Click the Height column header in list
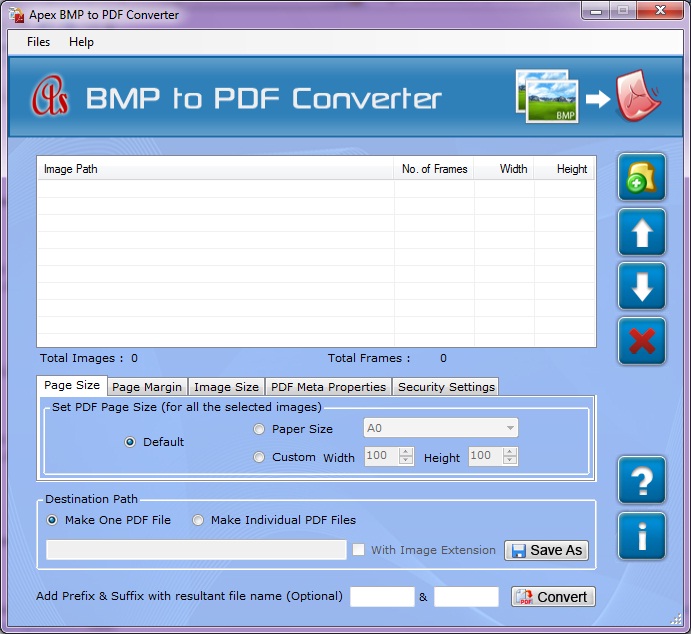Screen dimensions: 691x634 pyautogui.click(x=565, y=168)
